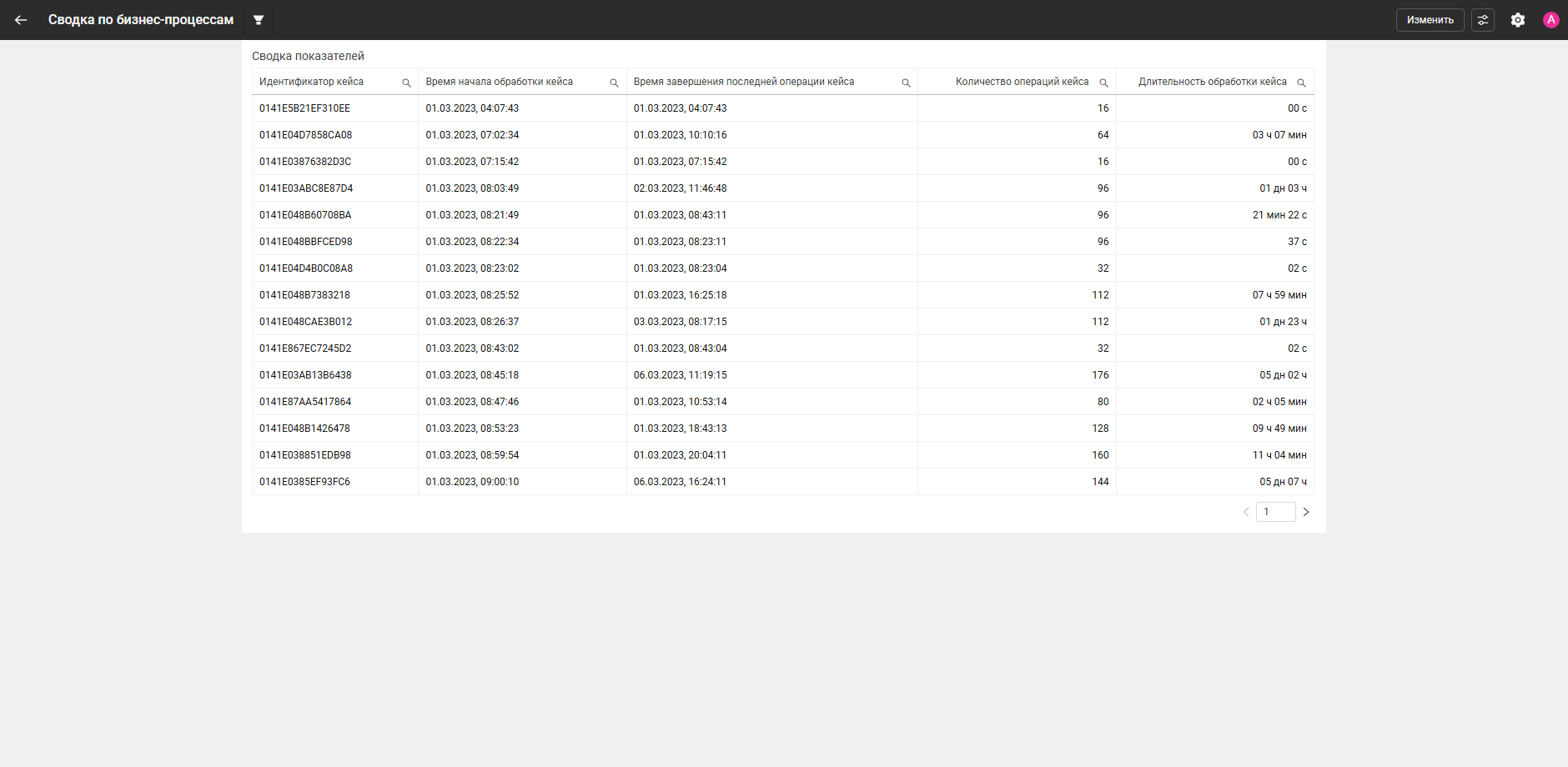
Task: Search in Длительность обработки кейса column
Action: pos(1301,83)
